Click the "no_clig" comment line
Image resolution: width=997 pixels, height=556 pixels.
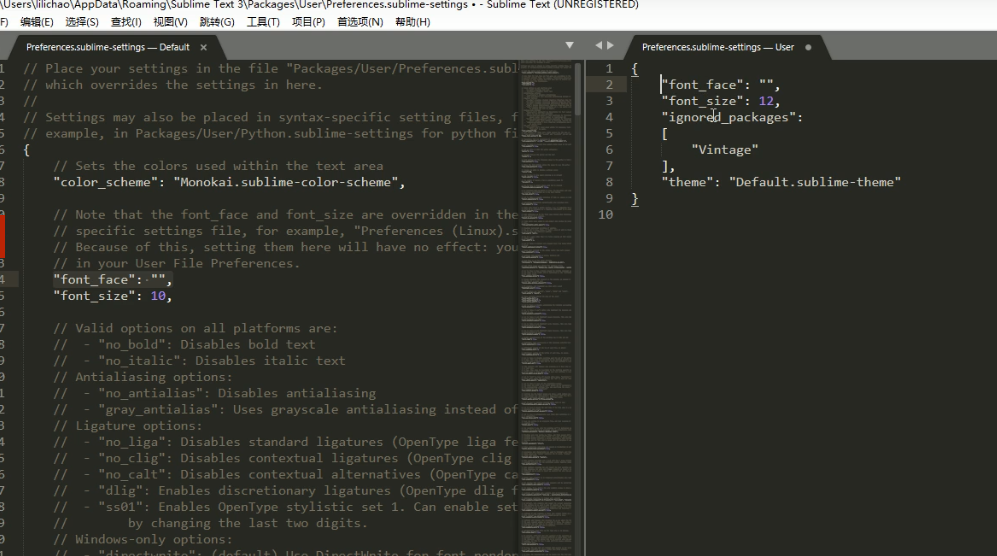(282, 458)
